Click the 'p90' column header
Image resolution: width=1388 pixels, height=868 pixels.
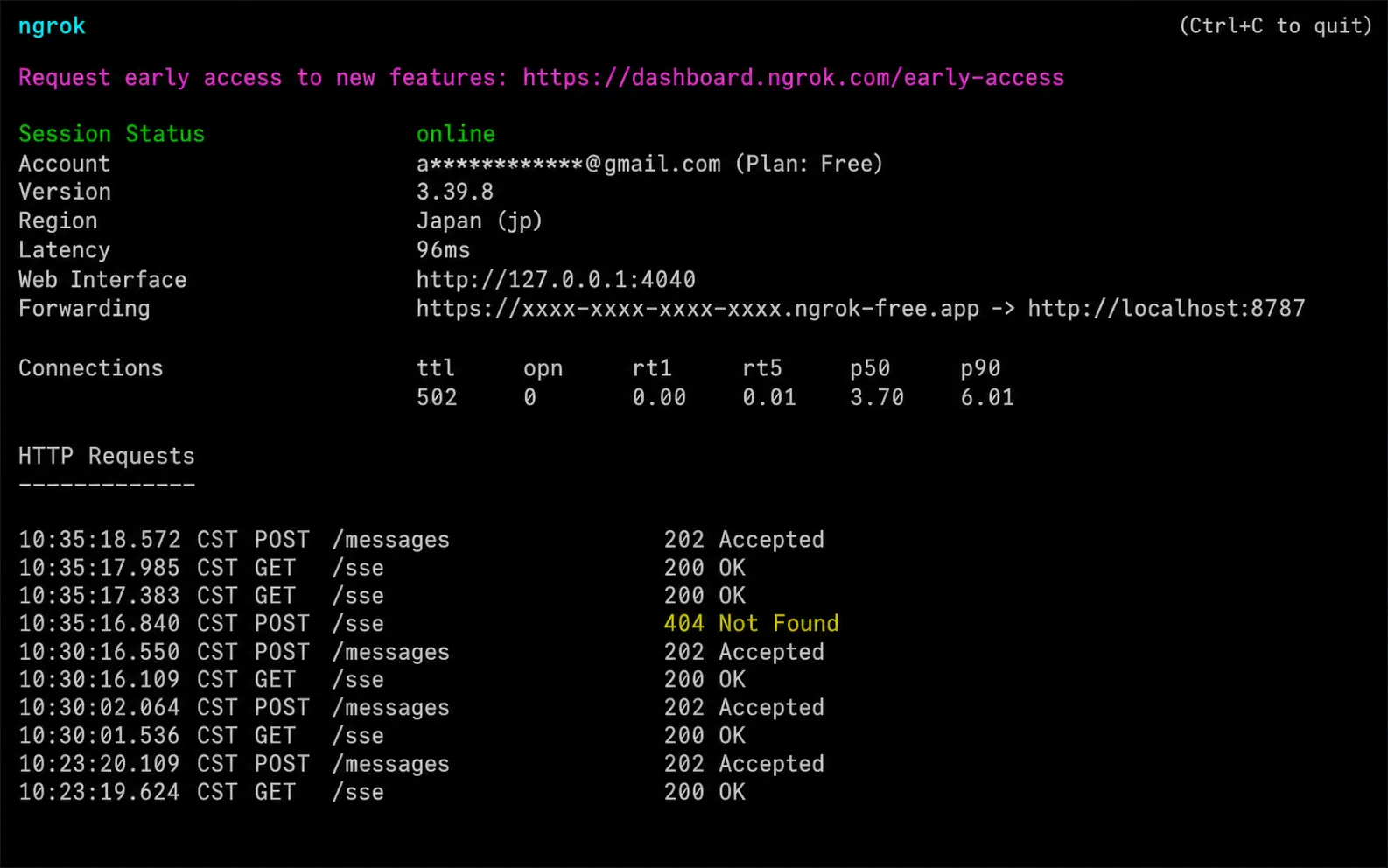980,368
